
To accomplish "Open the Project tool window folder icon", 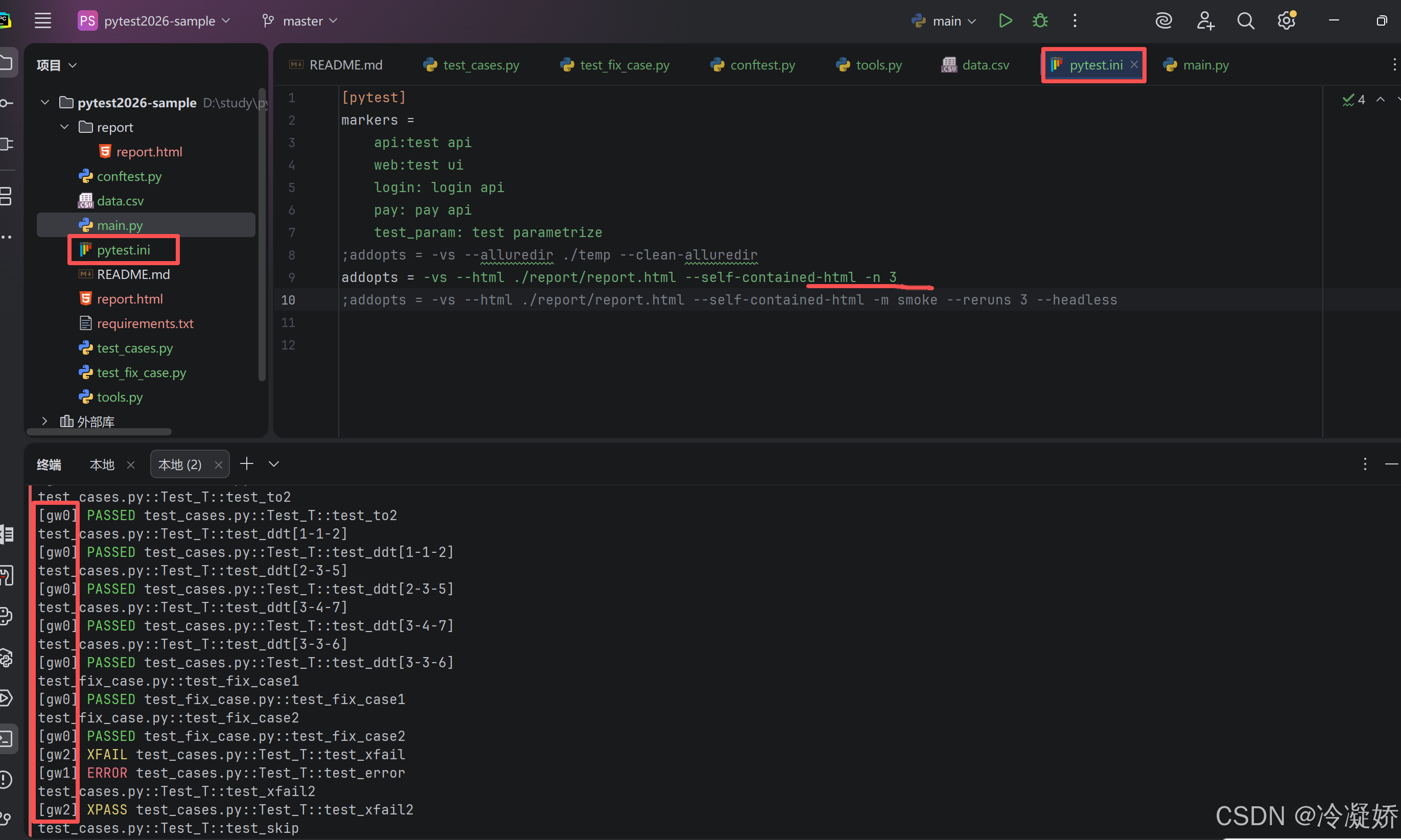I will (x=7, y=62).
